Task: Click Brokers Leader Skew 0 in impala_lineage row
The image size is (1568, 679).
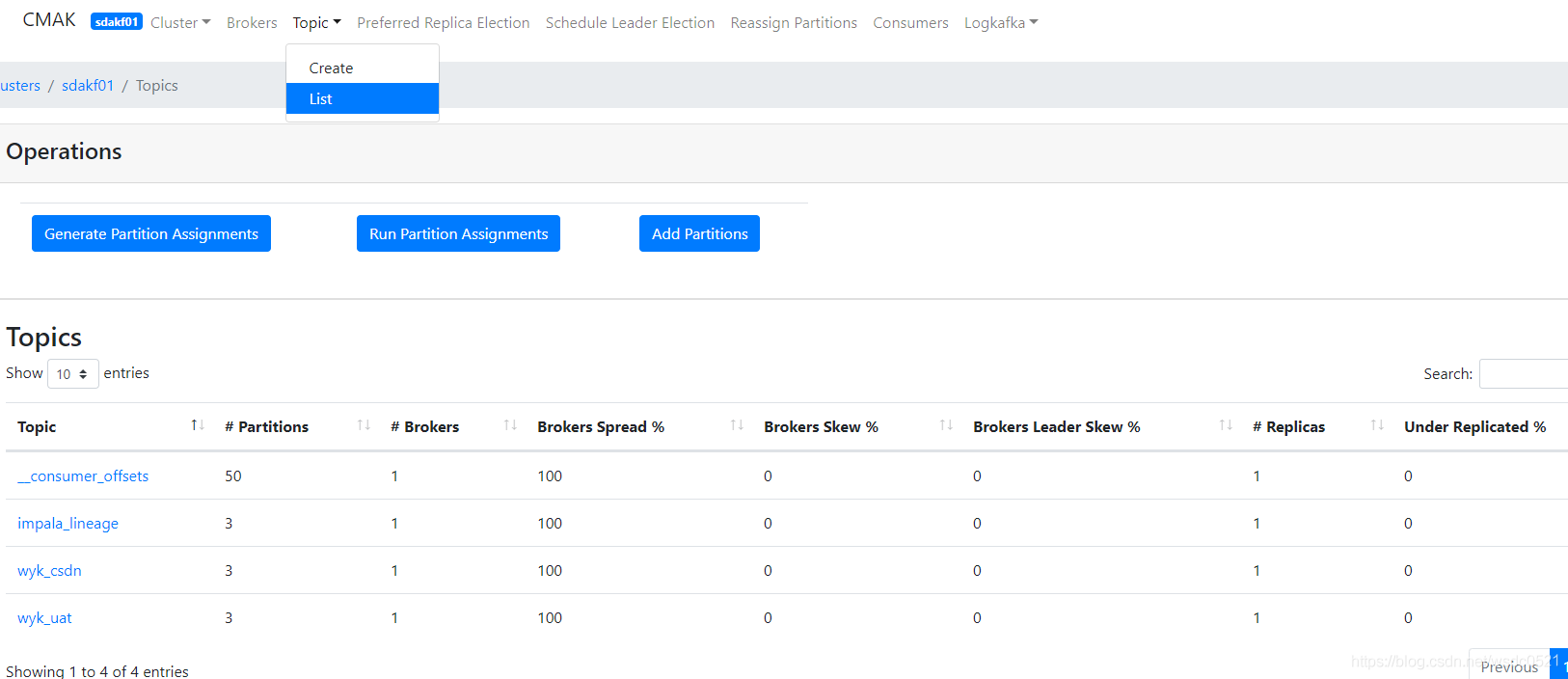Action: point(977,523)
